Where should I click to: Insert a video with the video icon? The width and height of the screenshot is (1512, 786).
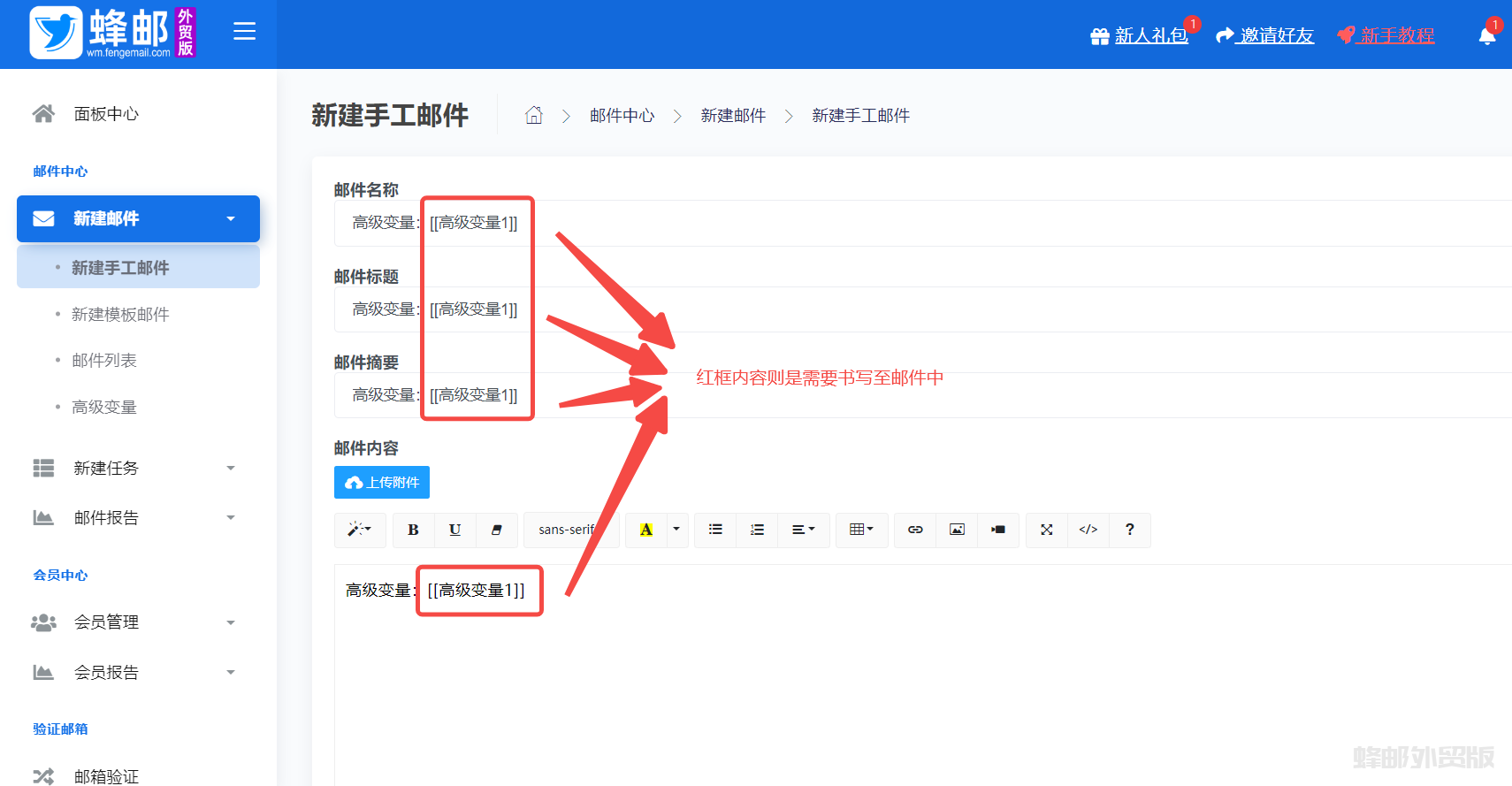[998, 530]
